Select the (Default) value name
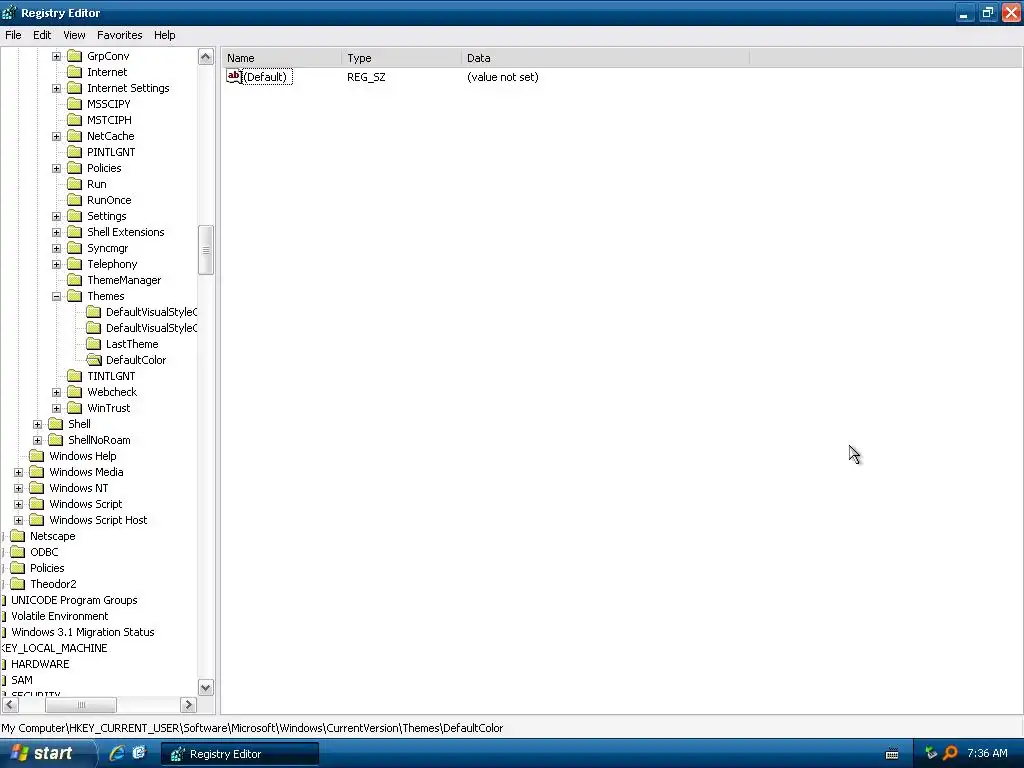 click(265, 77)
